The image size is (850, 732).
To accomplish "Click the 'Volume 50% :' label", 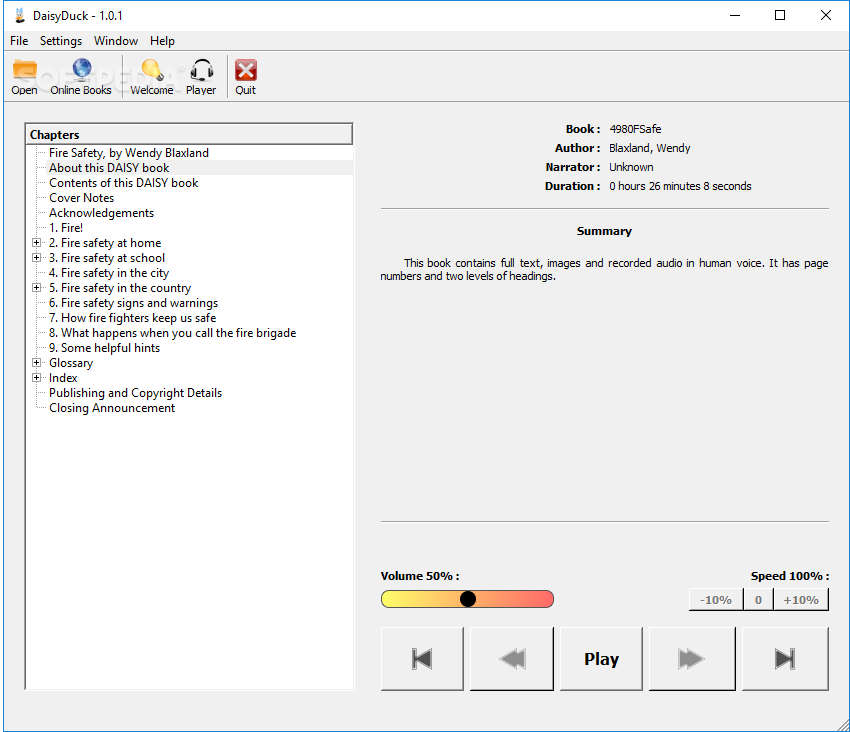I will (x=420, y=576).
